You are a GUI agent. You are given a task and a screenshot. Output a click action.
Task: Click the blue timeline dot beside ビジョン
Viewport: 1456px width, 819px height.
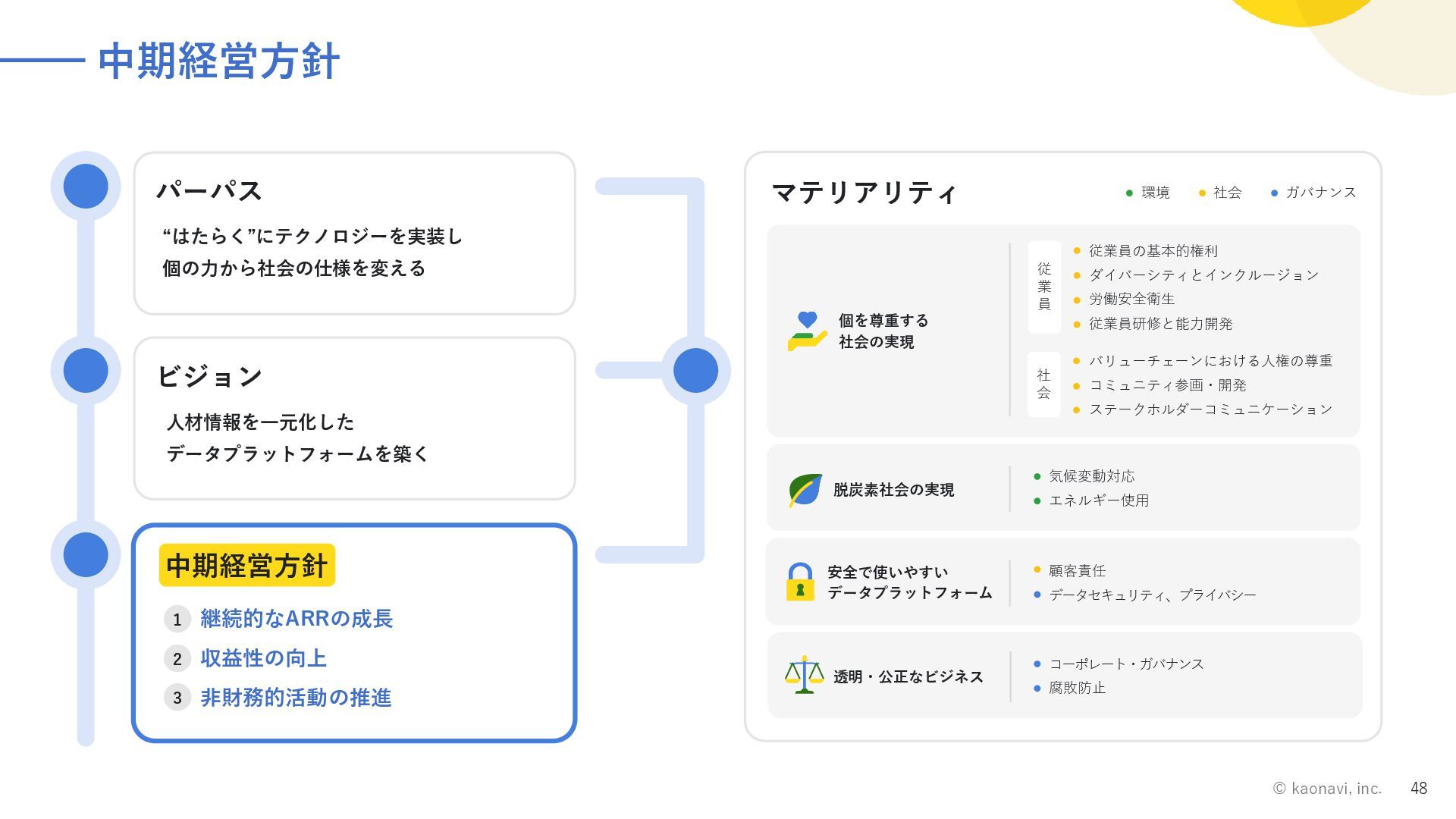pos(86,371)
